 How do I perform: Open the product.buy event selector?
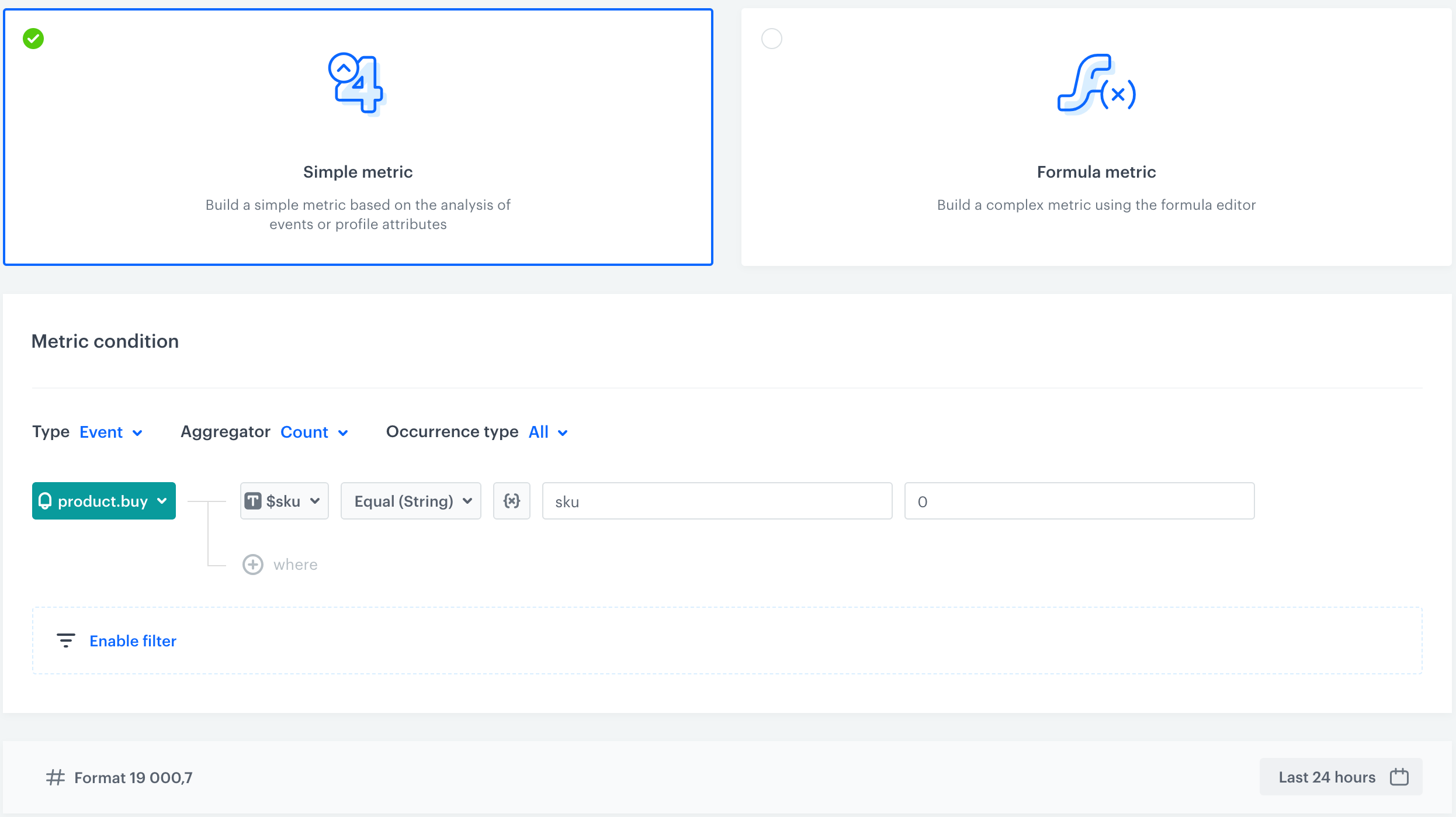click(103, 501)
